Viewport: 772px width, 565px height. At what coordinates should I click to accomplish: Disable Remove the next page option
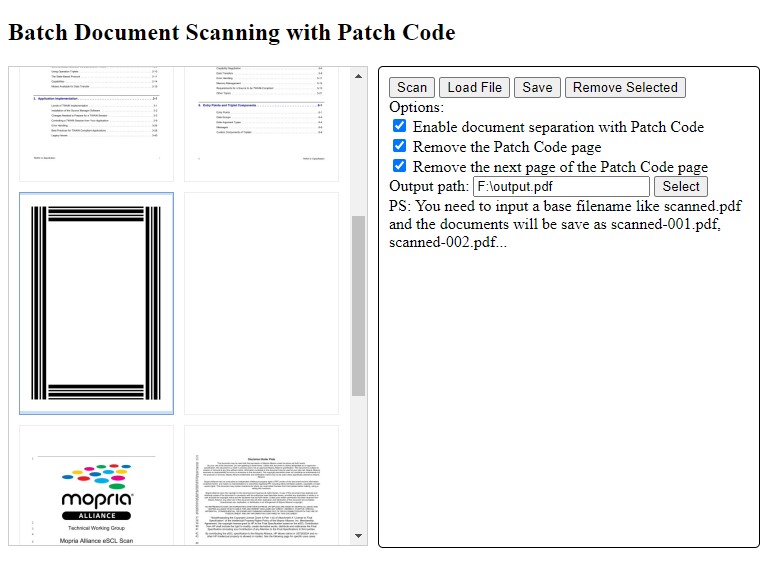tap(400, 166)
